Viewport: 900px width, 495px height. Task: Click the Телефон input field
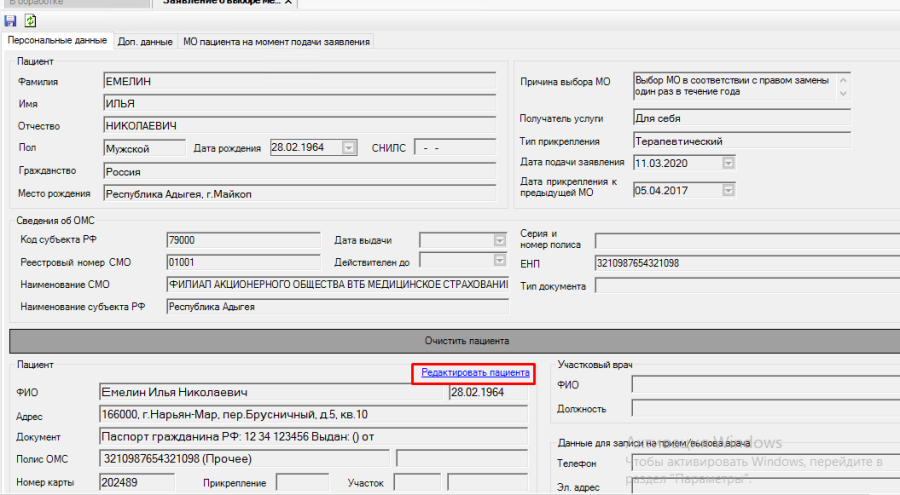tap(766, 462)
